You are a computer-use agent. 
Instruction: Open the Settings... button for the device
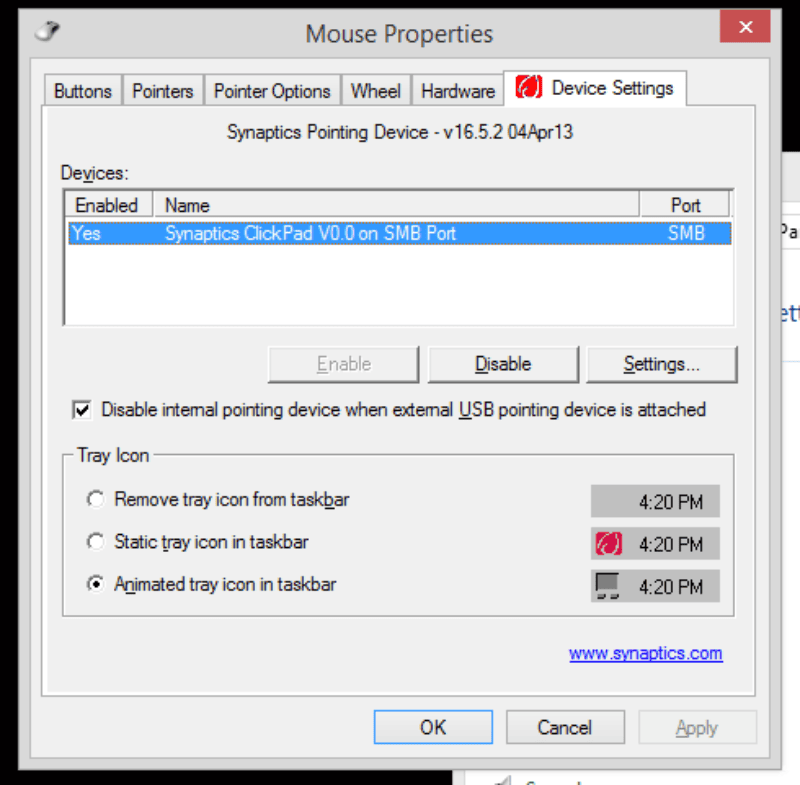662,364
